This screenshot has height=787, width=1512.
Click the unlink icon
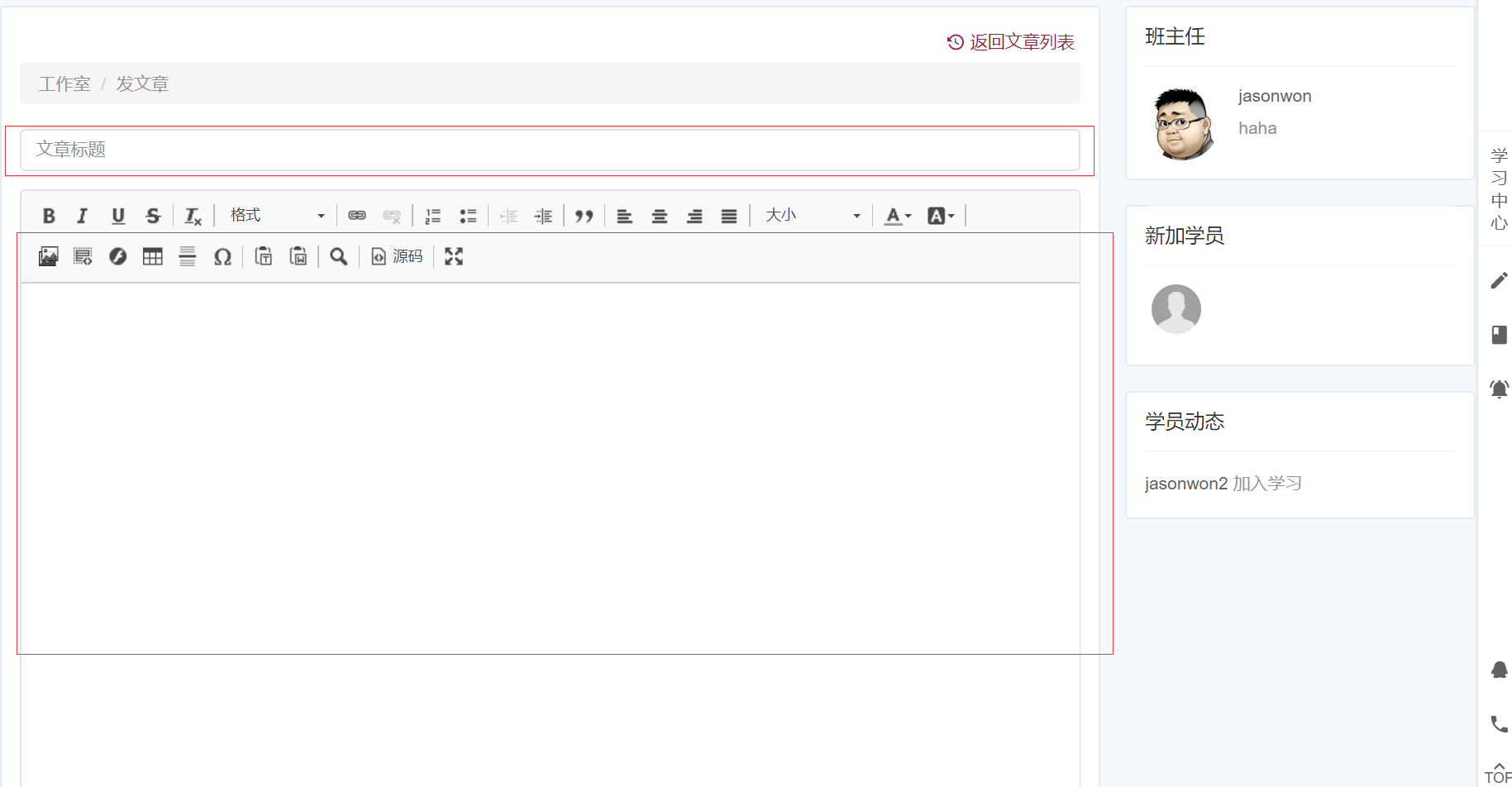pos(392,216)
